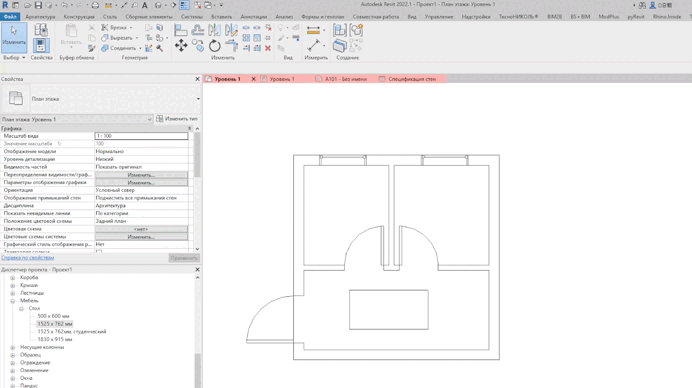The width and height of the screenshot is (692, 388).
Task: Click Изменить for Параметры отображения графики
Action: click(141, 183)
